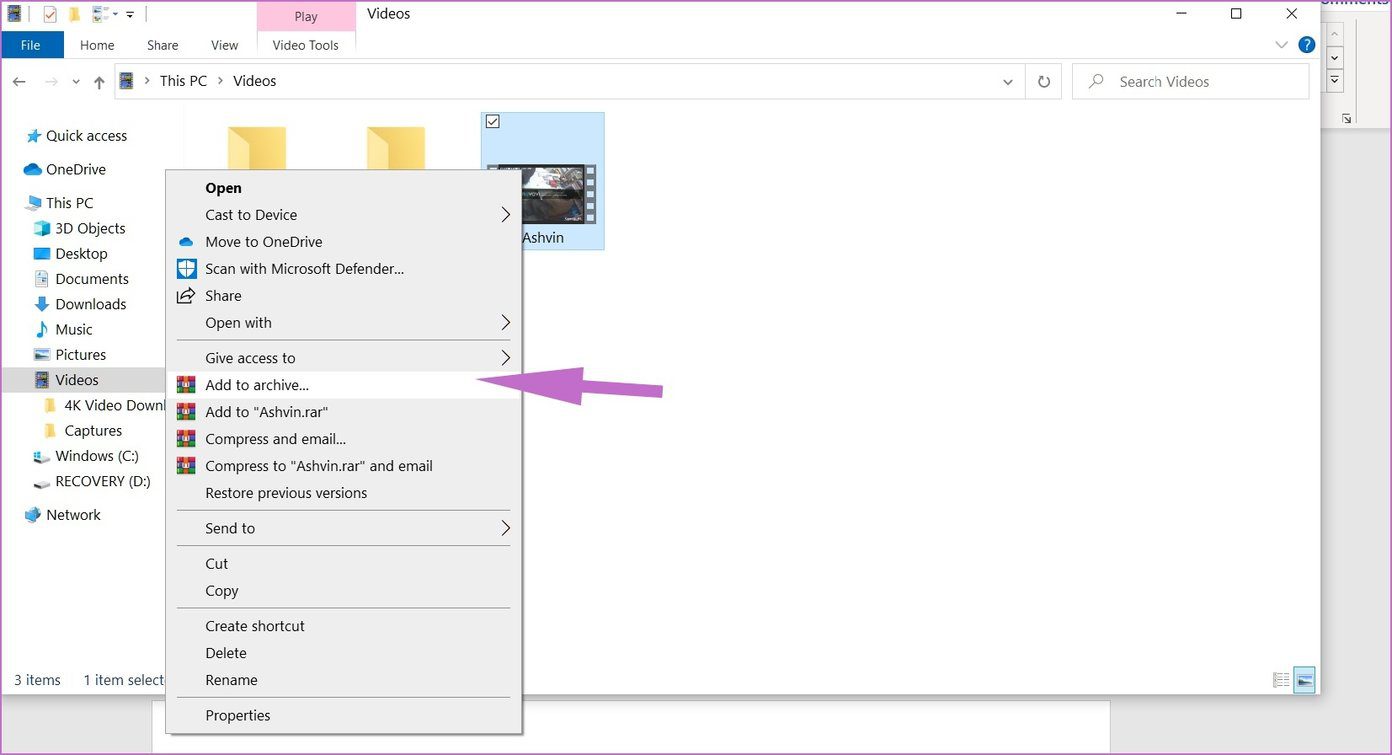
Task: Open the Share ribbon tab
Action: 162,45
